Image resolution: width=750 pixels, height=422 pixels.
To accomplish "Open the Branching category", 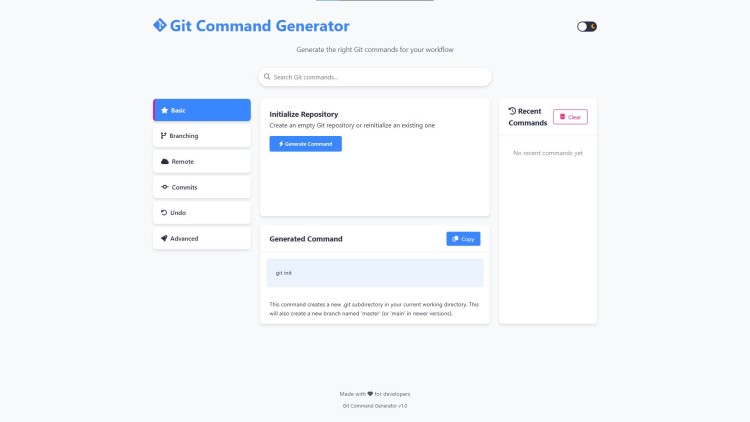I will (202, 136).
